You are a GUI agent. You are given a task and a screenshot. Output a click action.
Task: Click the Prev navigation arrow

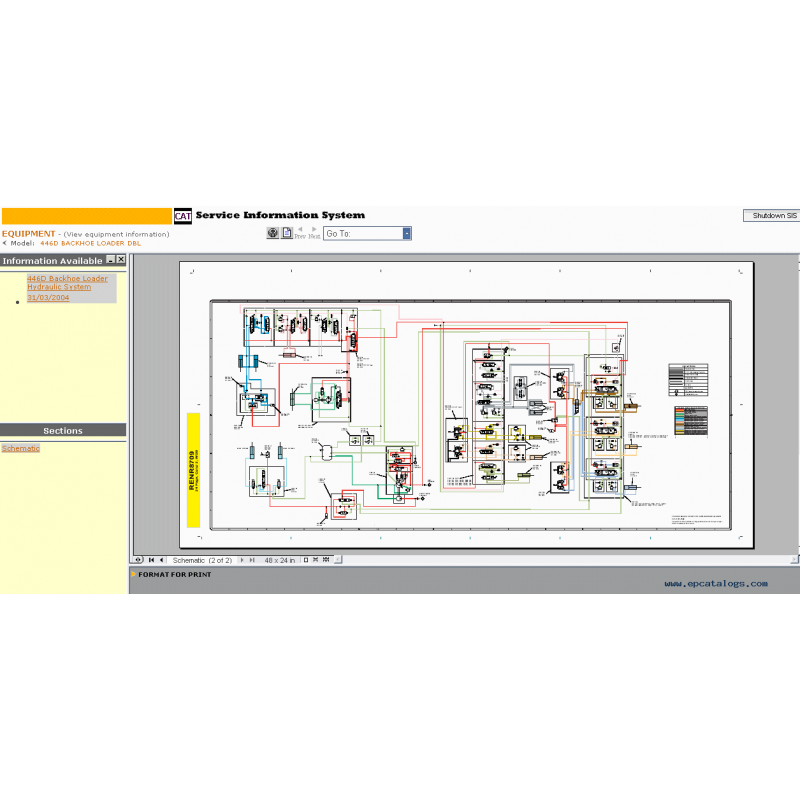point(301,230)
